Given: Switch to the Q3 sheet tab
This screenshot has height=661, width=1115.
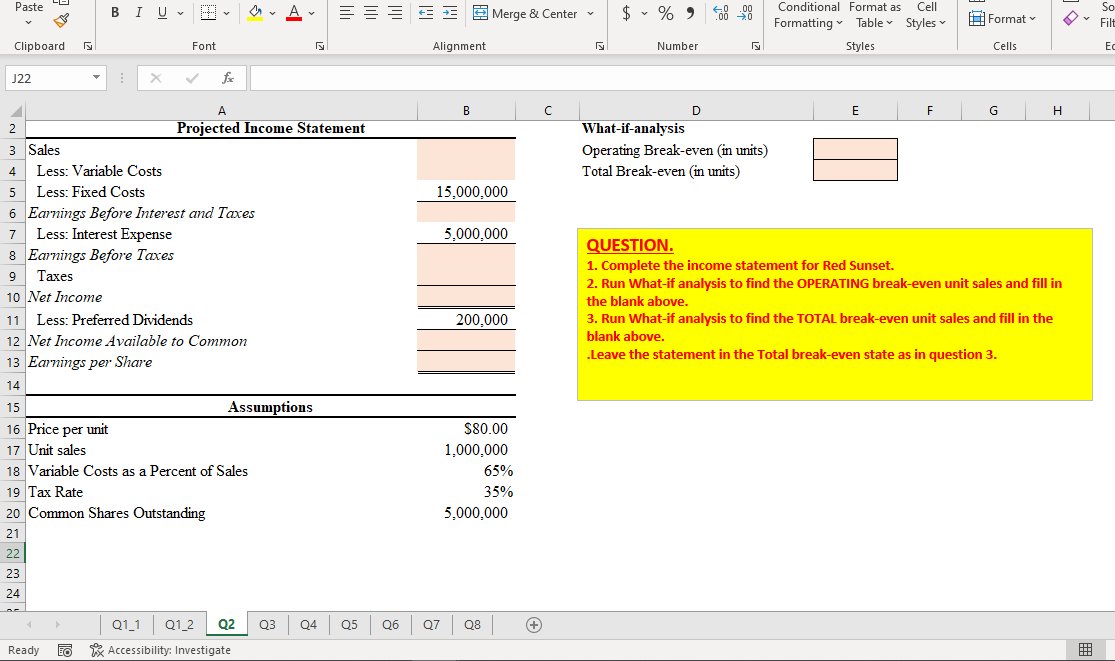Looking at the screenshot, I should (x=267, y=624).
